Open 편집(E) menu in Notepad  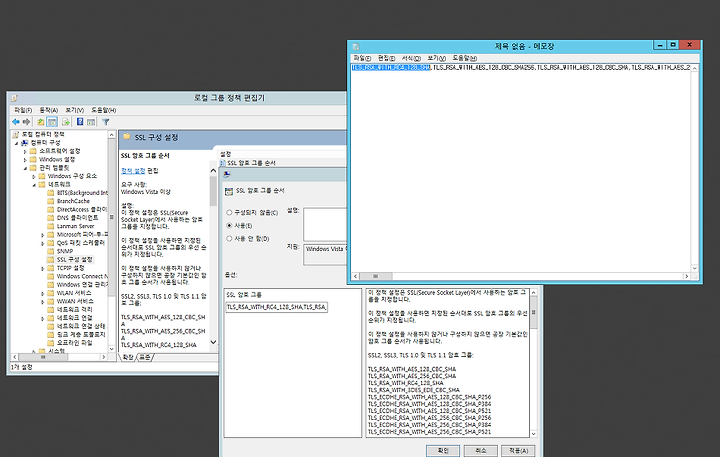tap(386, 58)
